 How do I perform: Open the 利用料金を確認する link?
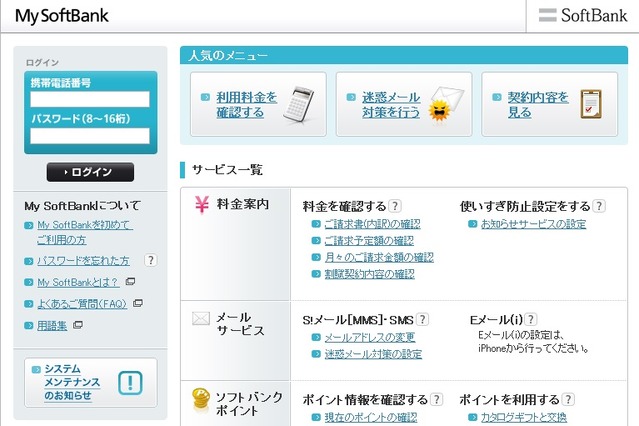coord(246,104)
